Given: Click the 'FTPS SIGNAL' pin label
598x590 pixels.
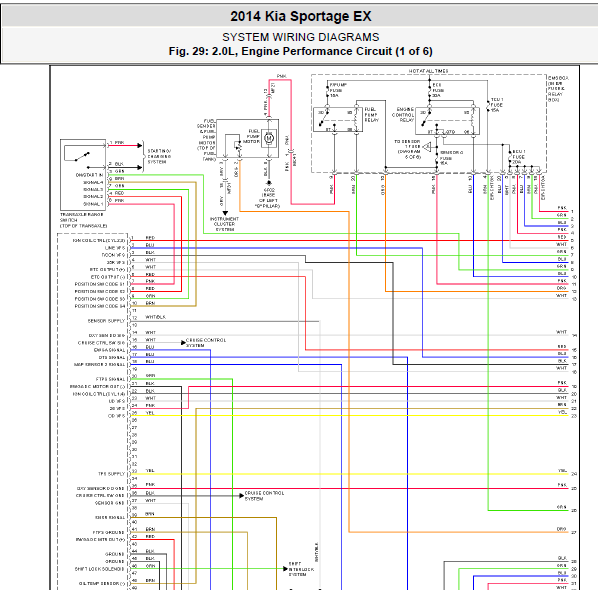Looking at the screenshot, I should 110,379.
